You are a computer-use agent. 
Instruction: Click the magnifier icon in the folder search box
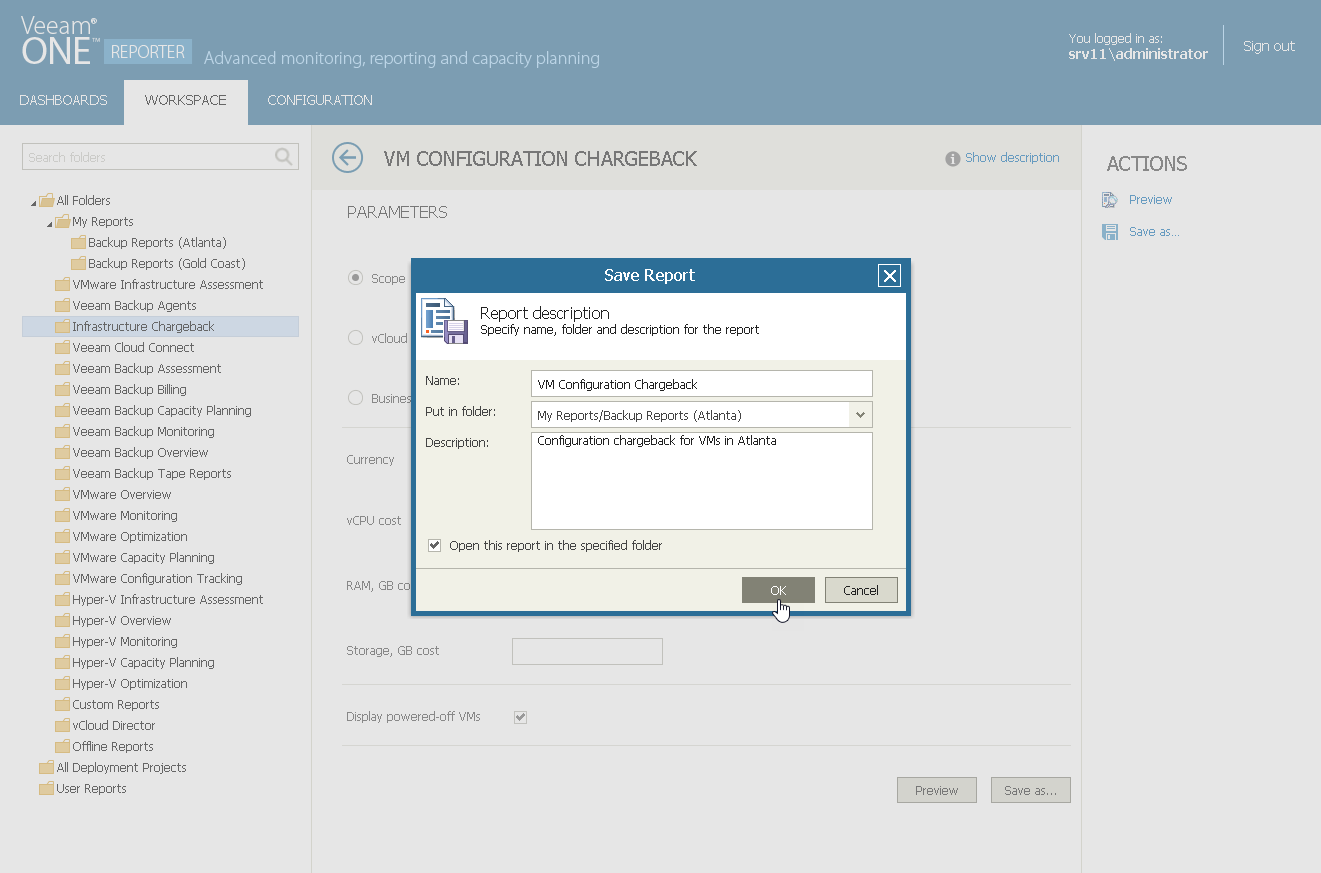pos(284,156)
